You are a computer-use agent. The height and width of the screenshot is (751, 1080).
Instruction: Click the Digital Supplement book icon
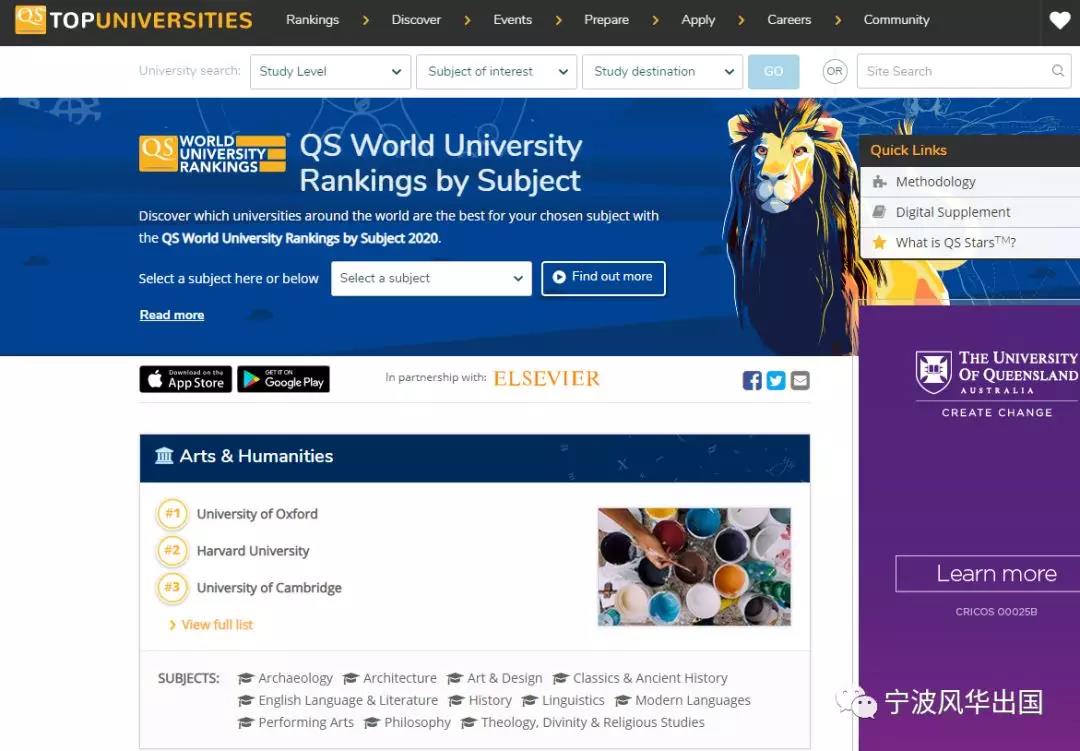coord(879,212)
